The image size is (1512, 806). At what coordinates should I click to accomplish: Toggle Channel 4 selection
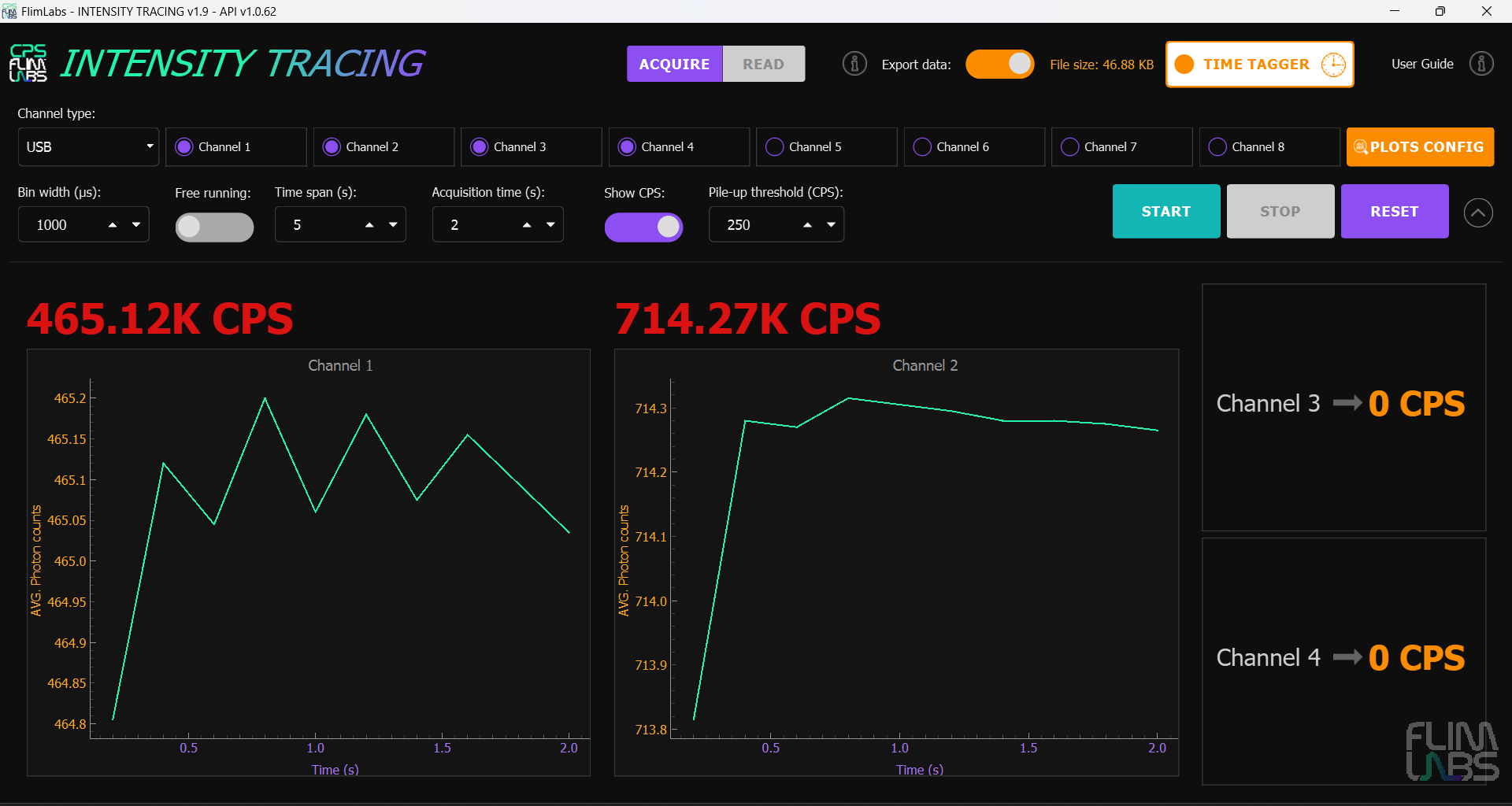coord(627,147)
